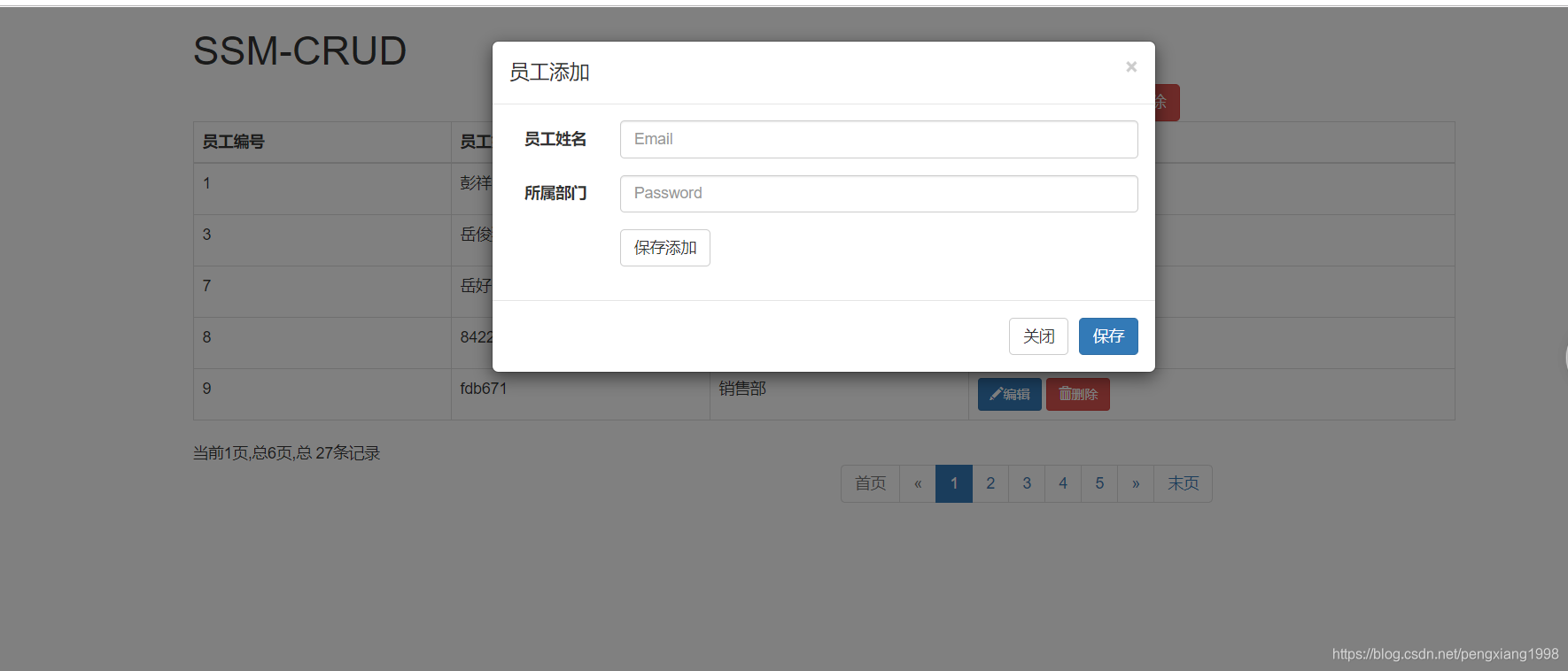Image resolution: width=1568 pixels, height=671 pixels.
Task: Click the blue 保存 button
Action: pyautogui.click(x=1108, y=336)
